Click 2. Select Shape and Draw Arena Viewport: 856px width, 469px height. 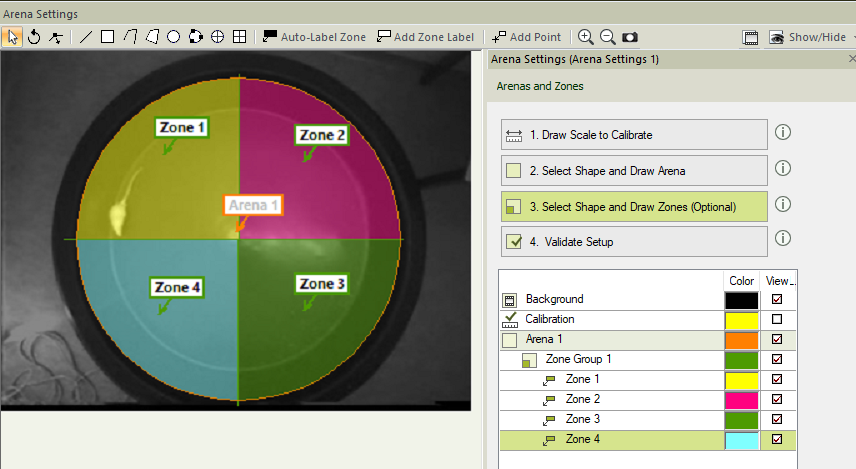634,171
